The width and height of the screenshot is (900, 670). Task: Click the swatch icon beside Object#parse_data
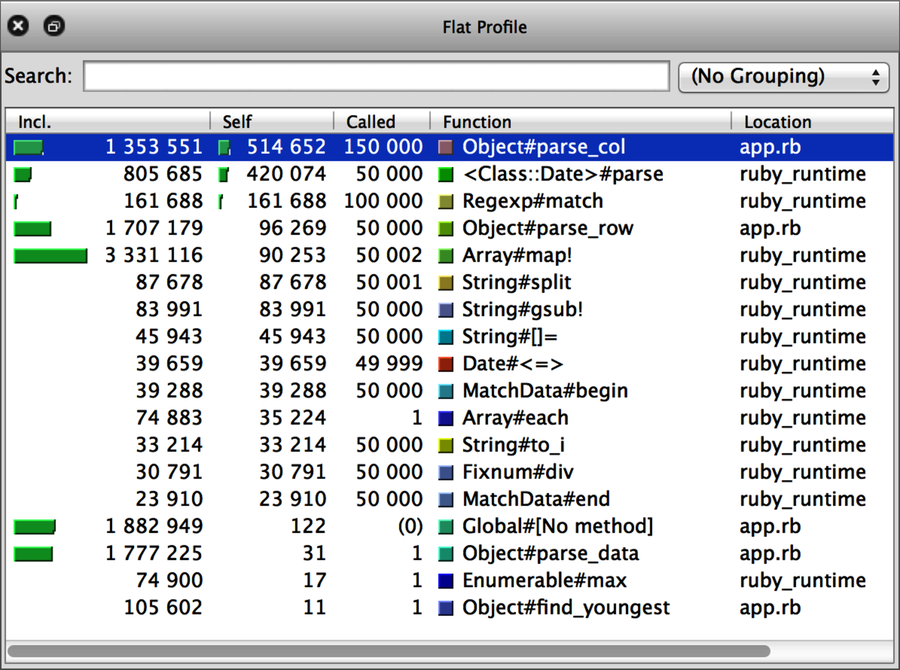tap(445, 553)
